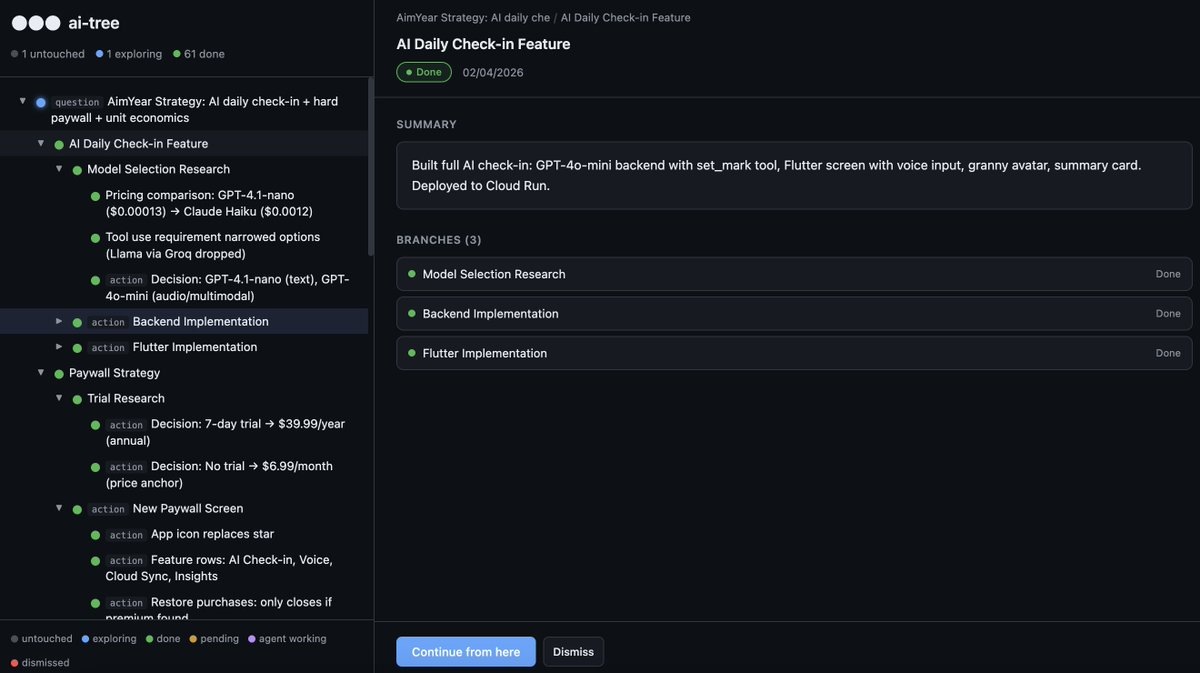Click the 02/04/2026 date text
This screenshot has height=673, width=1200.
coord(493,73)
